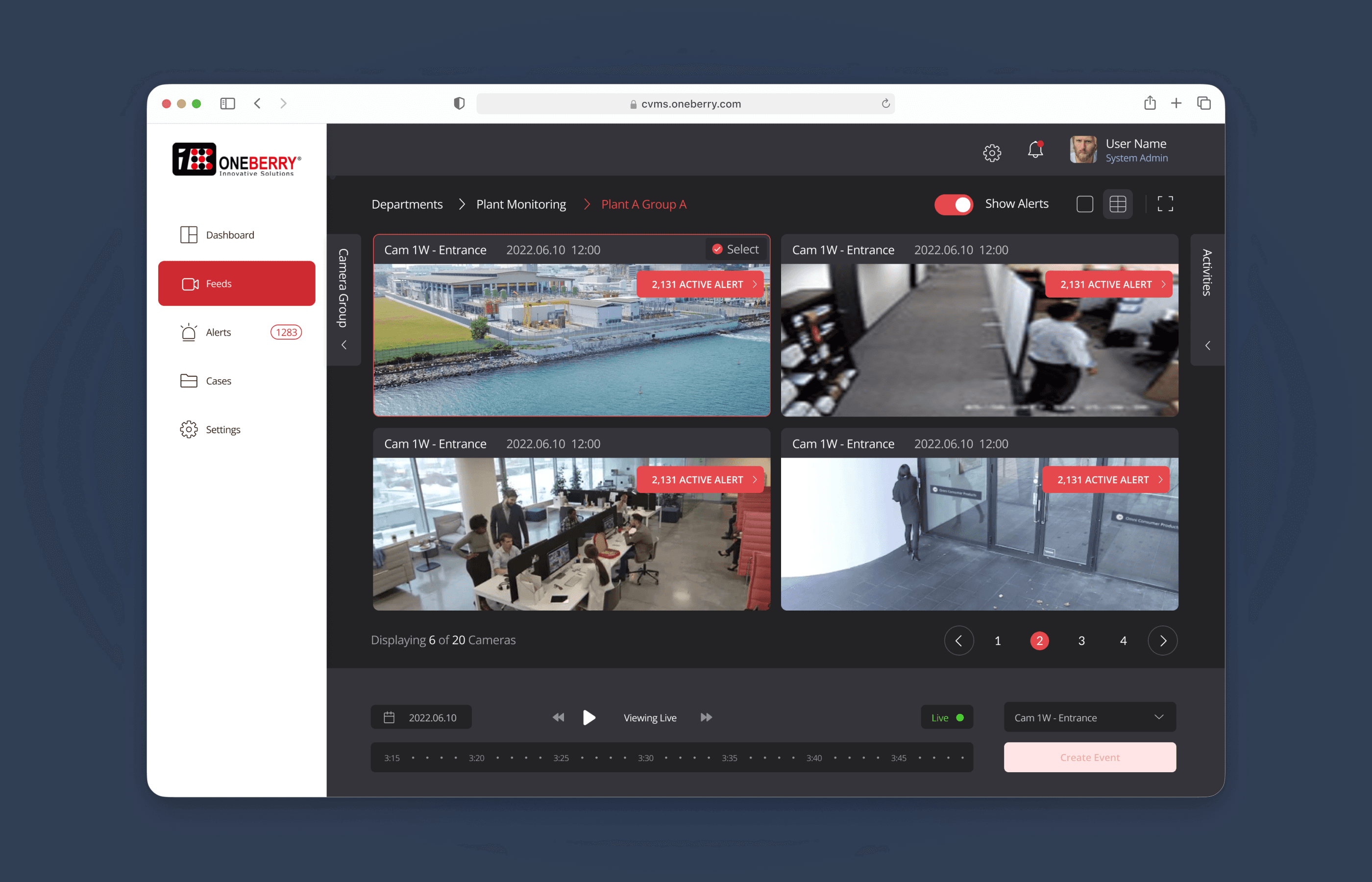Open active alerts on office camera
Image resolution: width=1372 pixels, height=882 pixels.
tap(700, 479)
